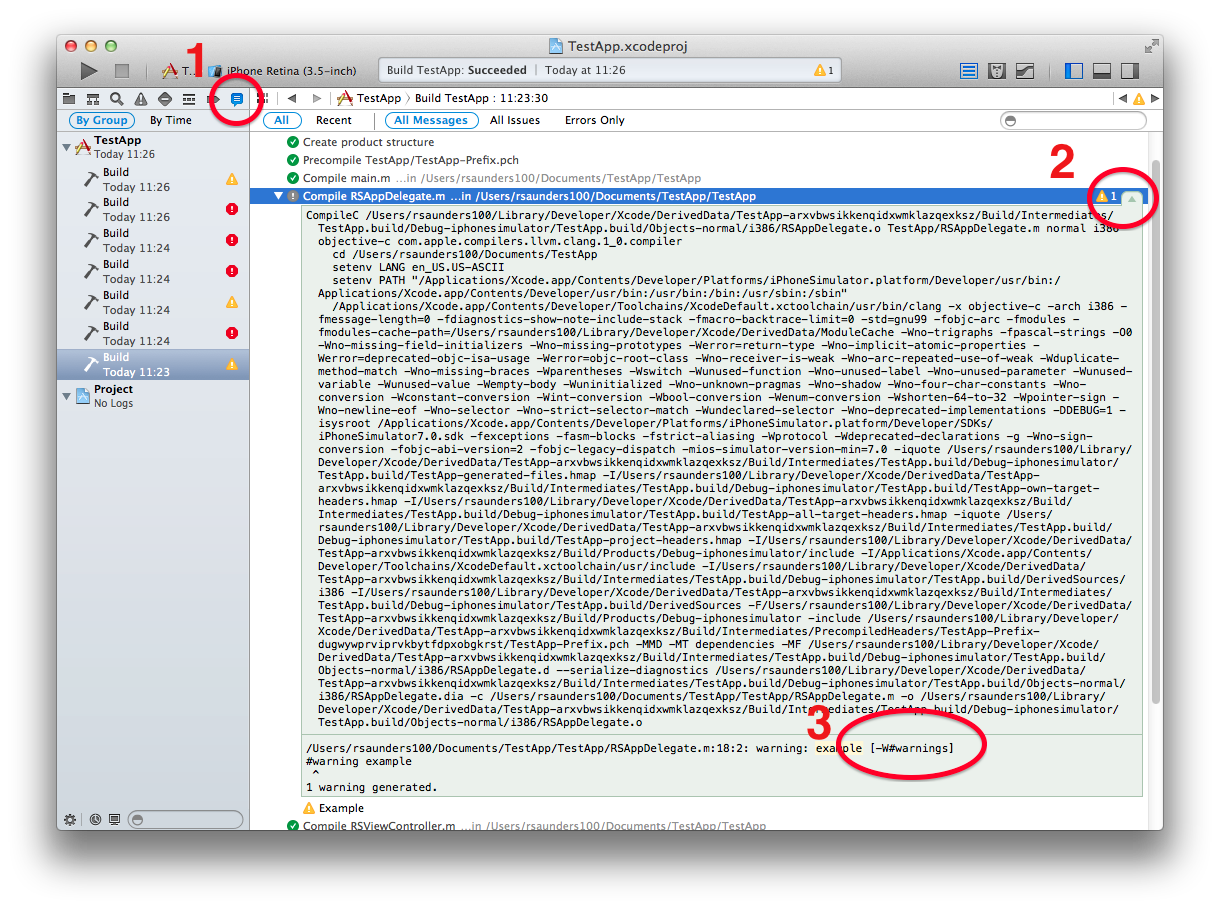Screen dimensions: 1220x909
Task: Open the Log navigator speech bubble icon
Action: point(237,99)
